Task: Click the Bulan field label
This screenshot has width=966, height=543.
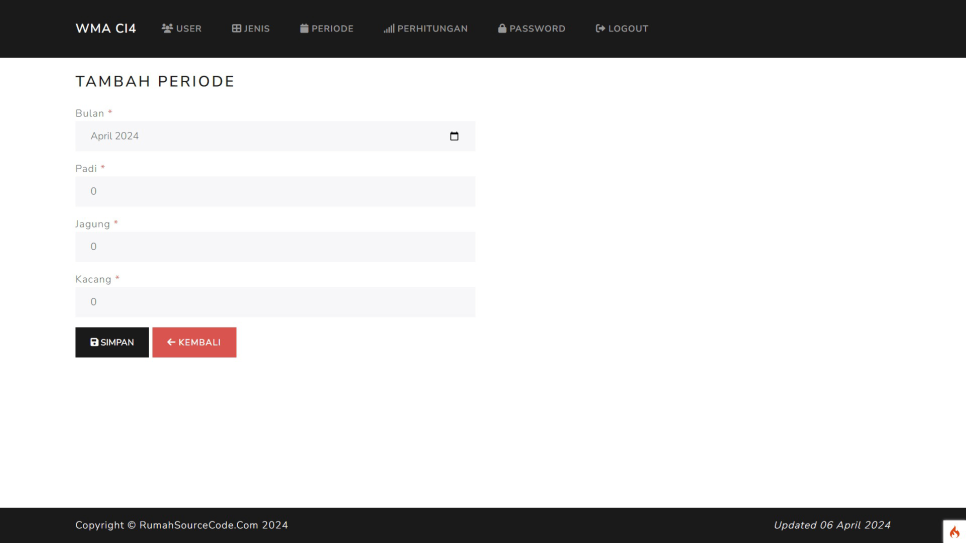Action: pos(90,114)
